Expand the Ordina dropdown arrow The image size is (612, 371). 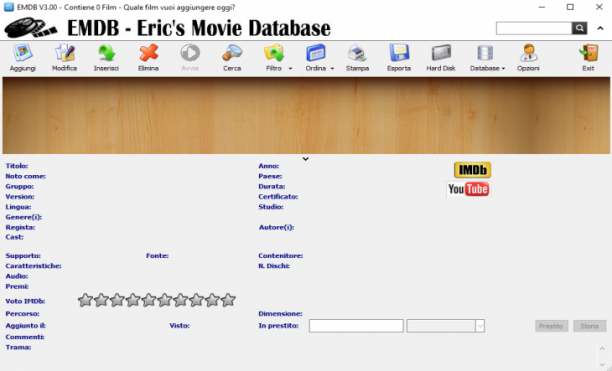click(x=332, y=69)
